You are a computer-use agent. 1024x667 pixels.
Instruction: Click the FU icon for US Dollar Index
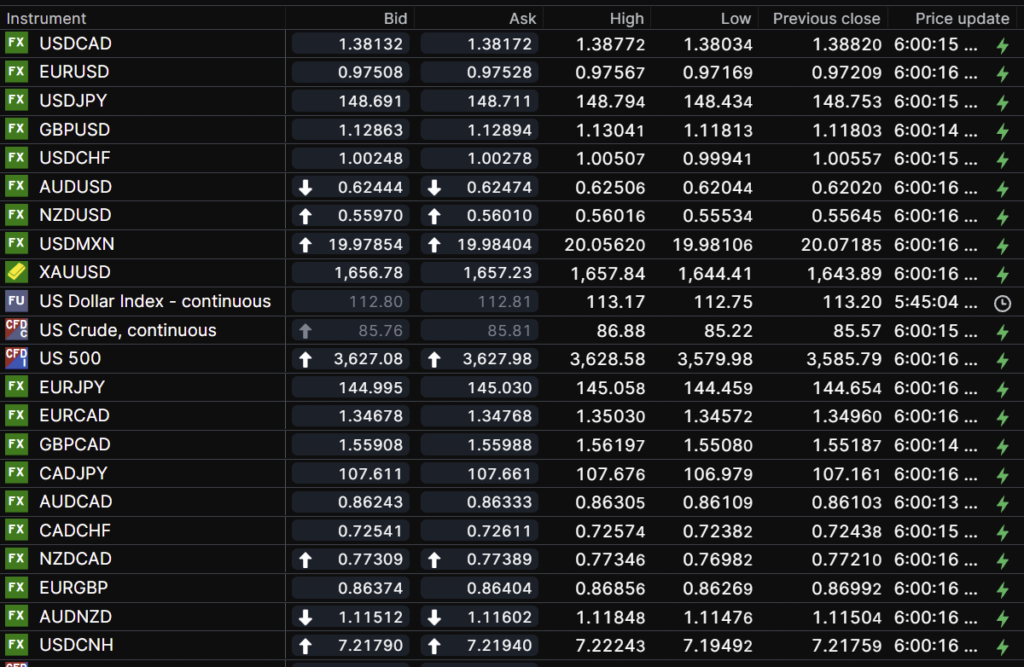point(16,301)
